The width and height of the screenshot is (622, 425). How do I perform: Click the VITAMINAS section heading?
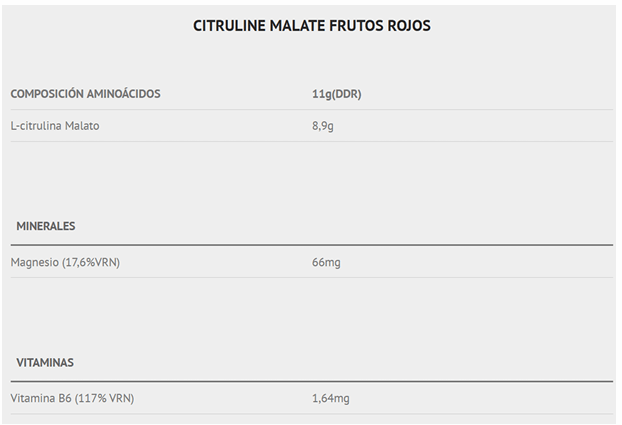coord(45,362)
